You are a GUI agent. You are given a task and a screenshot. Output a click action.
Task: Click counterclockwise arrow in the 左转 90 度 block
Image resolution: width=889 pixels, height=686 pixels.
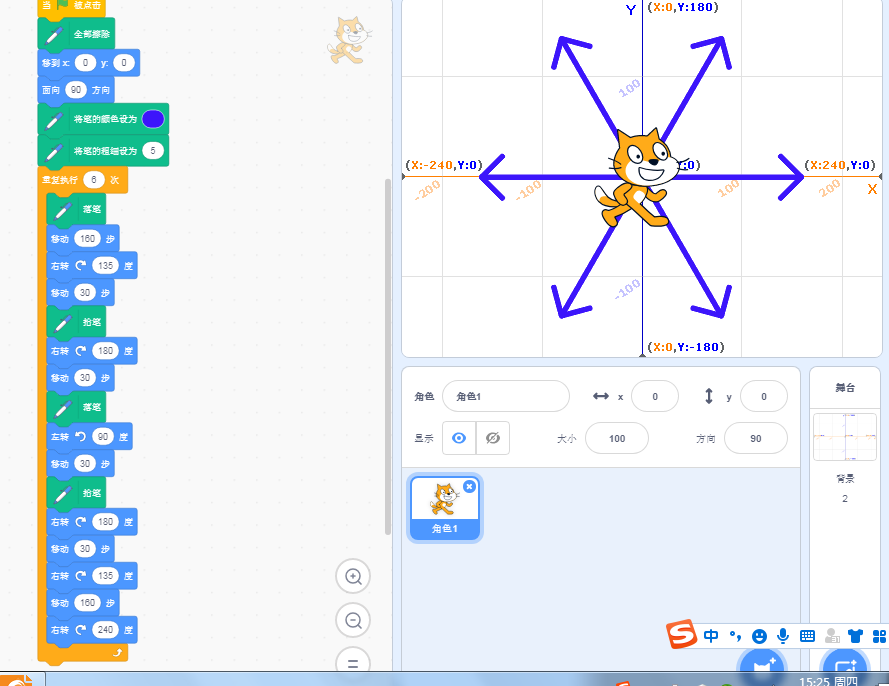[x=81, y=437]
